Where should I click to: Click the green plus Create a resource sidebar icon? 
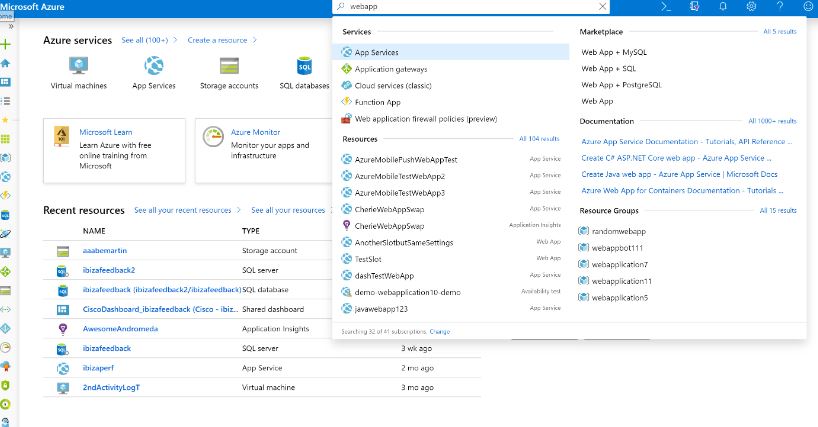pos(6,44)
